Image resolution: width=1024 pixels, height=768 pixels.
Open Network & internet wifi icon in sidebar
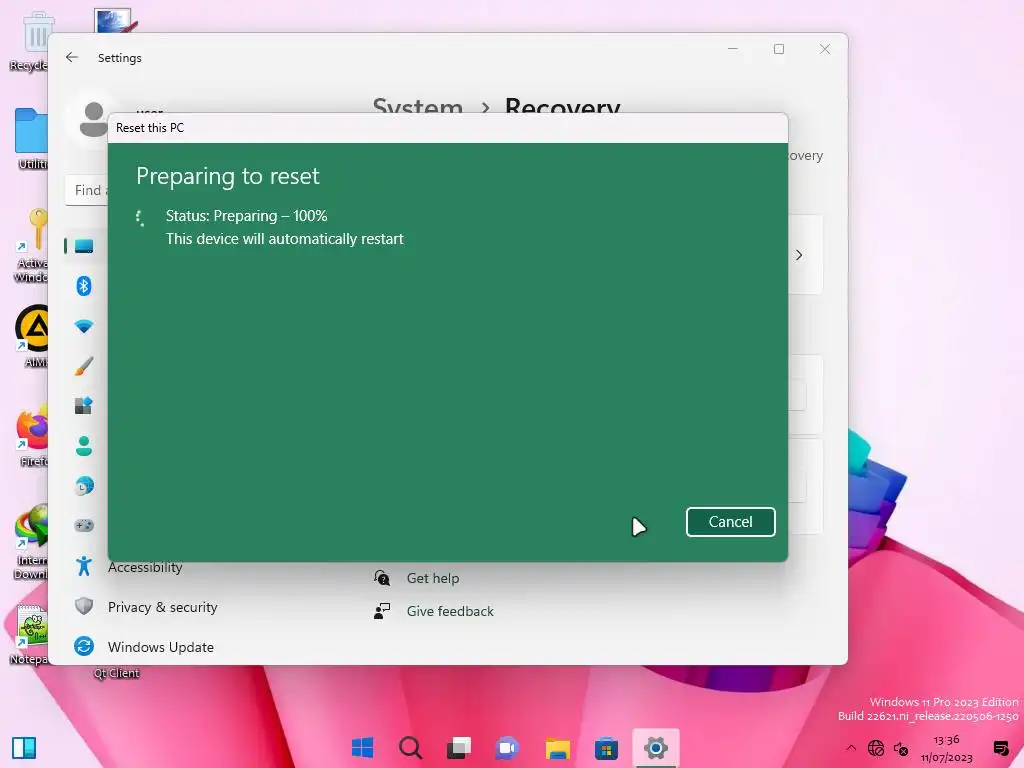point(84,326)
